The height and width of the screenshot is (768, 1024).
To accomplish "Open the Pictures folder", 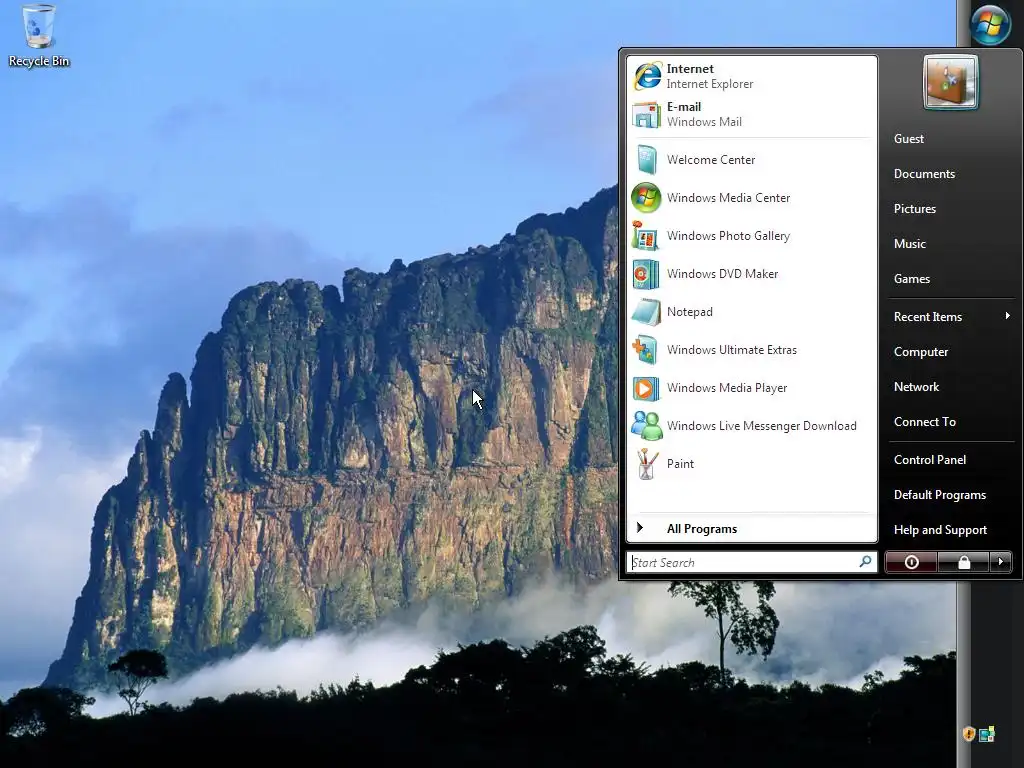I will [915, 208].
